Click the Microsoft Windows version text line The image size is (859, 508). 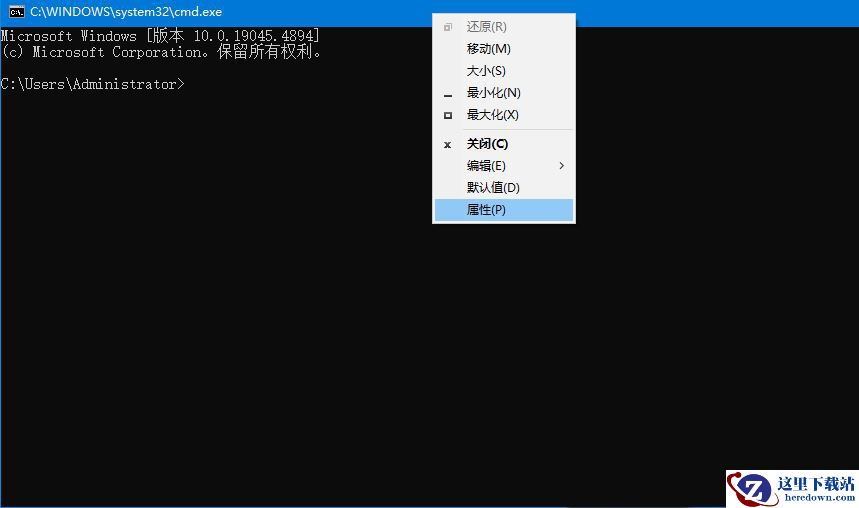160,36
